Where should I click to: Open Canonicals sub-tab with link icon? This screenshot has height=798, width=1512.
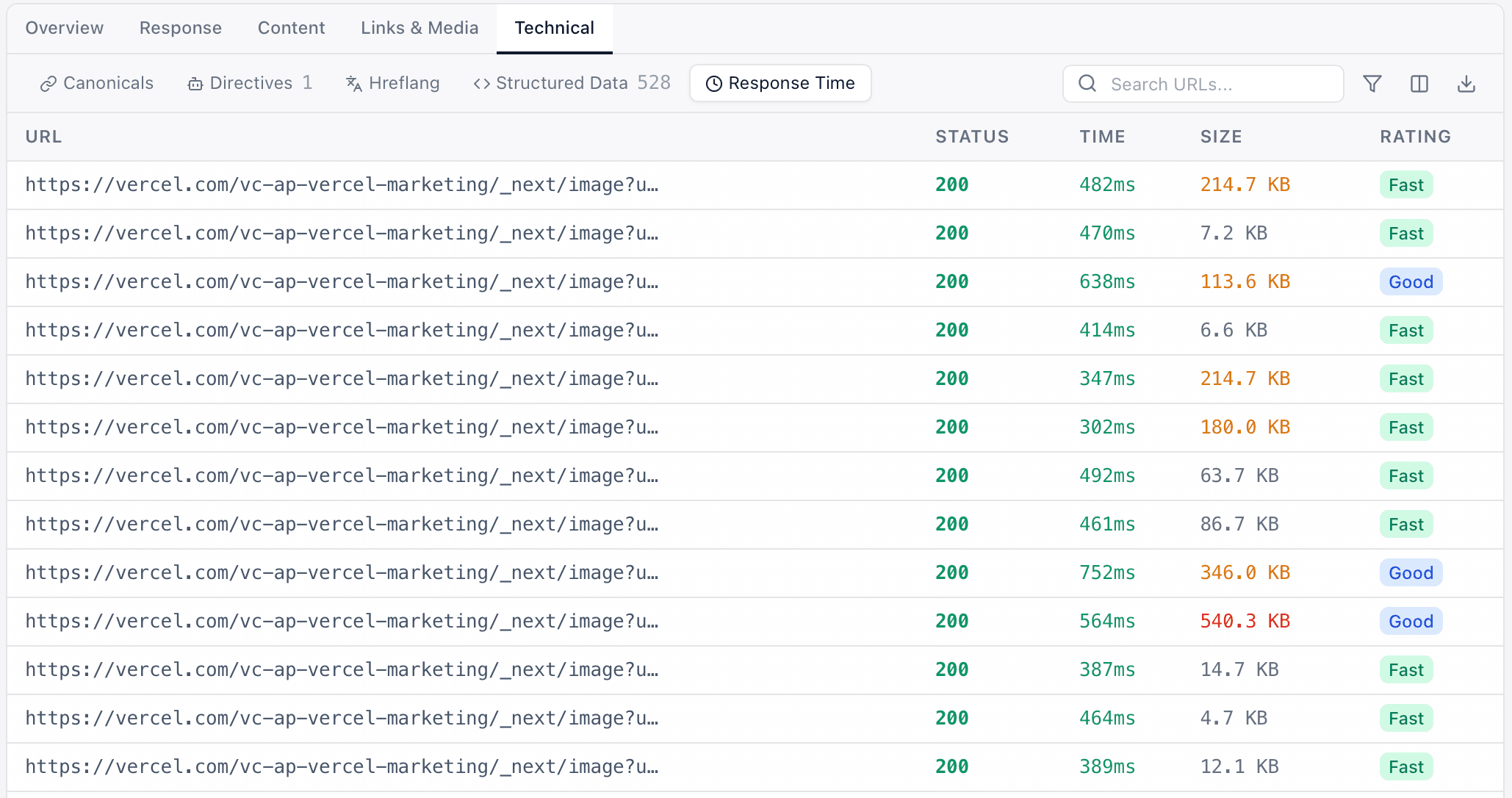[x=97, y=83]
